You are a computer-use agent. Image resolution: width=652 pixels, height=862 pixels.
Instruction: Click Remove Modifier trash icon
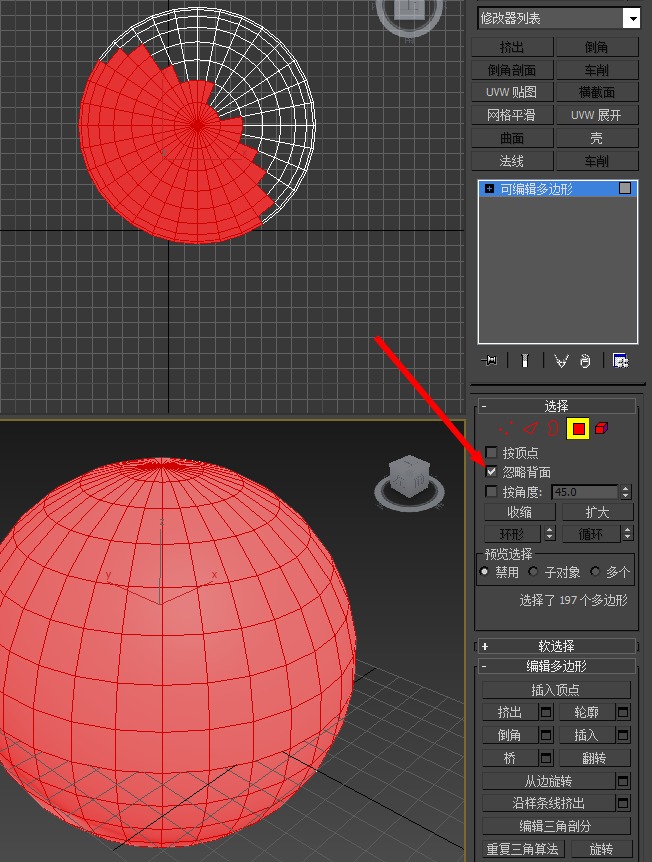click(585, 361)
